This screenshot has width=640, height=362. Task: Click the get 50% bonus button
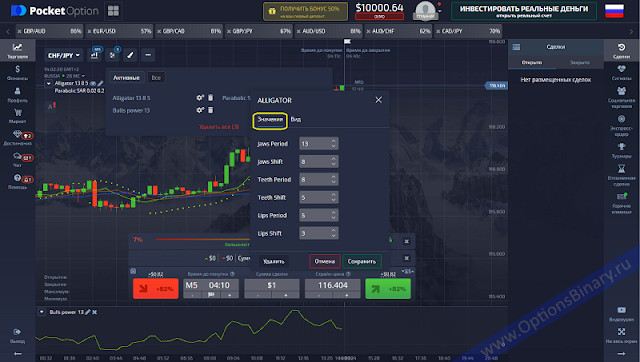305,11
